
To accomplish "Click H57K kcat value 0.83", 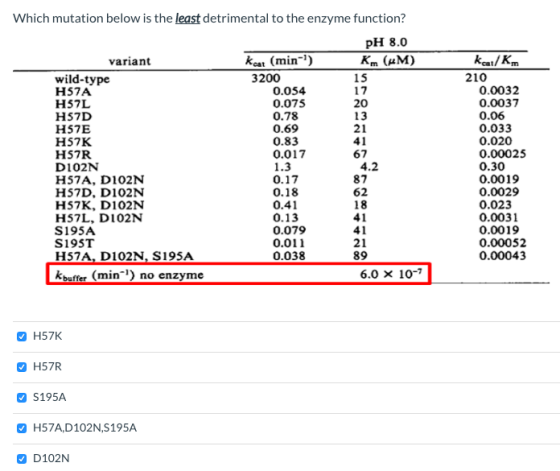I will pyautogui.click(x=286, y=141).
